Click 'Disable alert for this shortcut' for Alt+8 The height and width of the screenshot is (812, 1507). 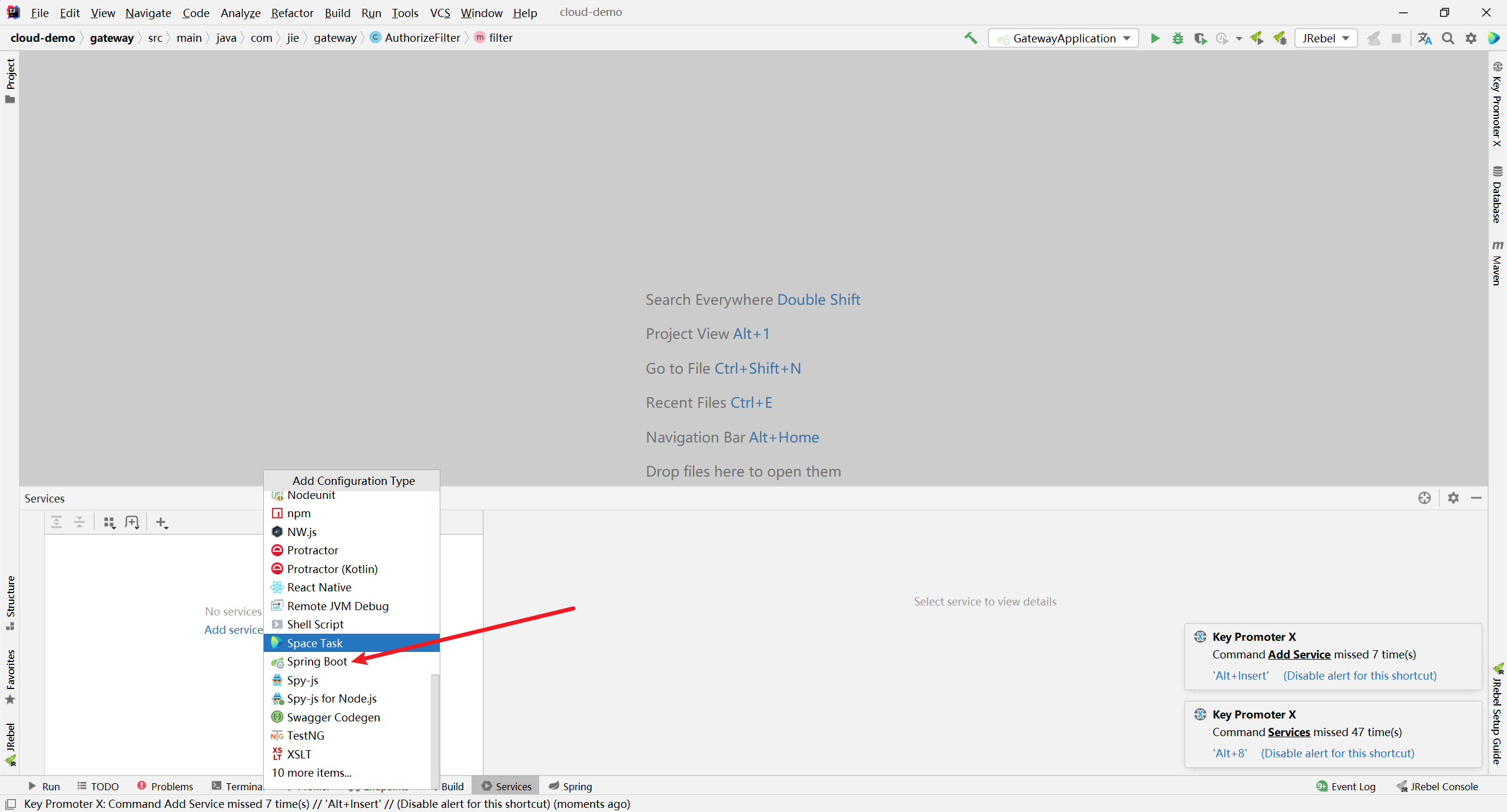(x=1337, y=753)
